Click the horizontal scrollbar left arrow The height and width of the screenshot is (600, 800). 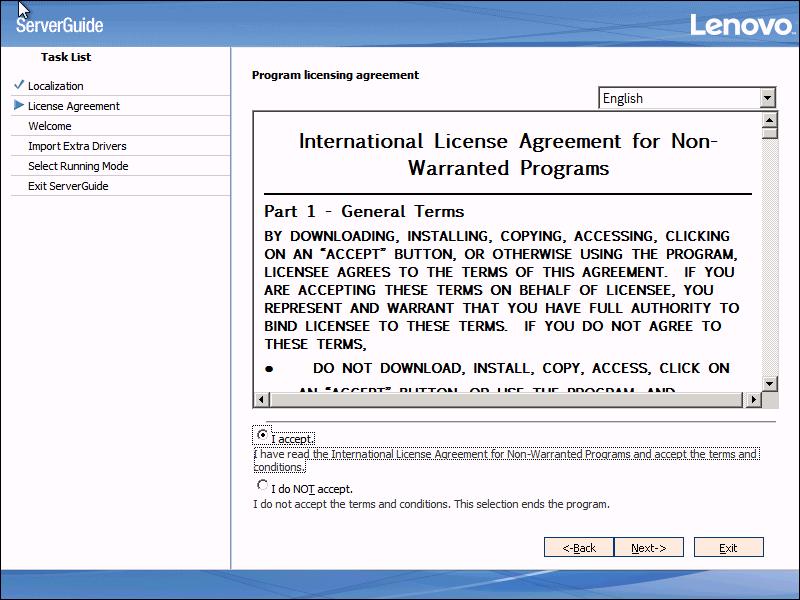[261, 400]
